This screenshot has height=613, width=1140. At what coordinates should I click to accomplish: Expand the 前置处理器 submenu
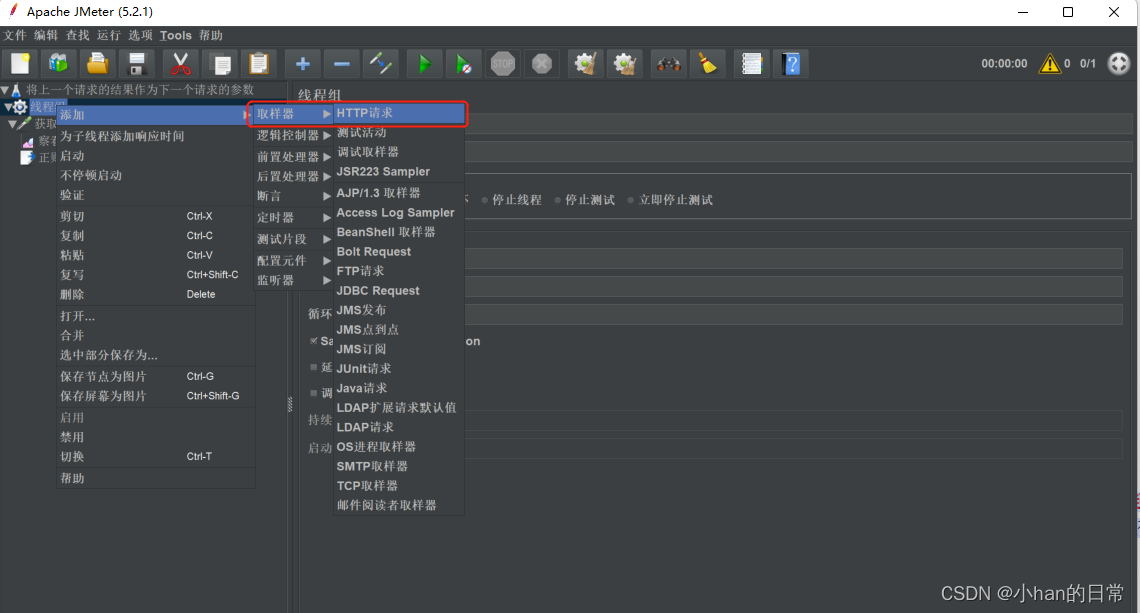293,156
